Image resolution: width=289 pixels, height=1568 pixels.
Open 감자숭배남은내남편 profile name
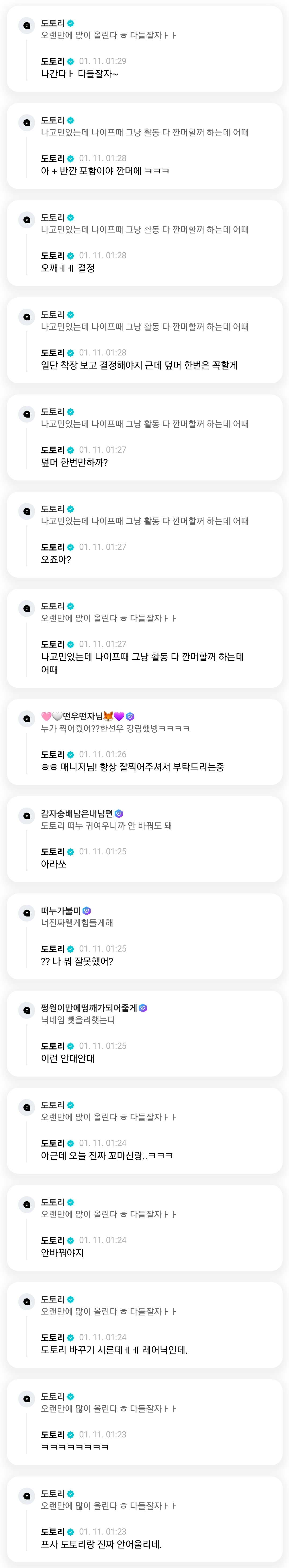77,813
